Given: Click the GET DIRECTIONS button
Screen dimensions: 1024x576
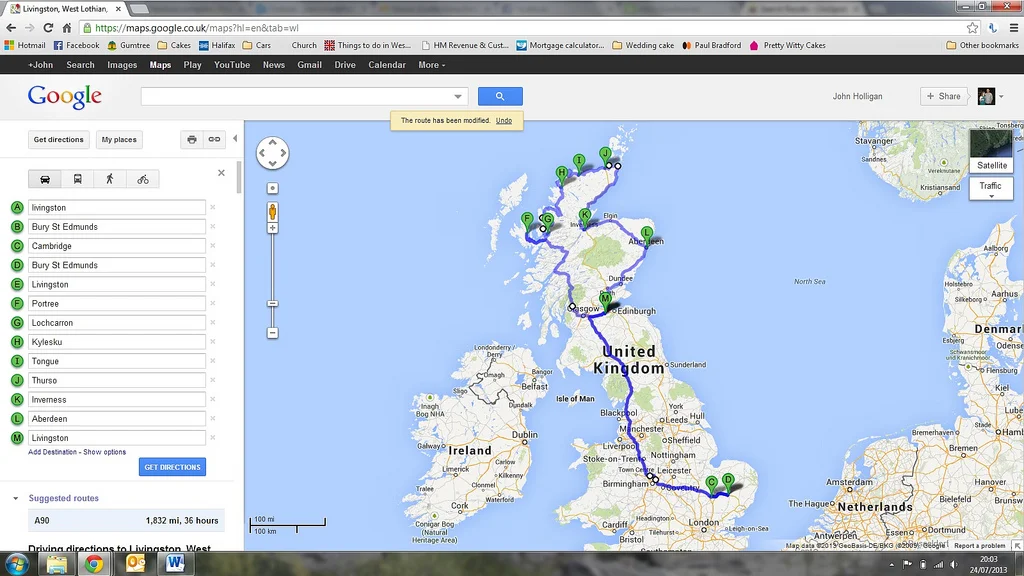Looking at the screenshot, I should tap(172, 467).
